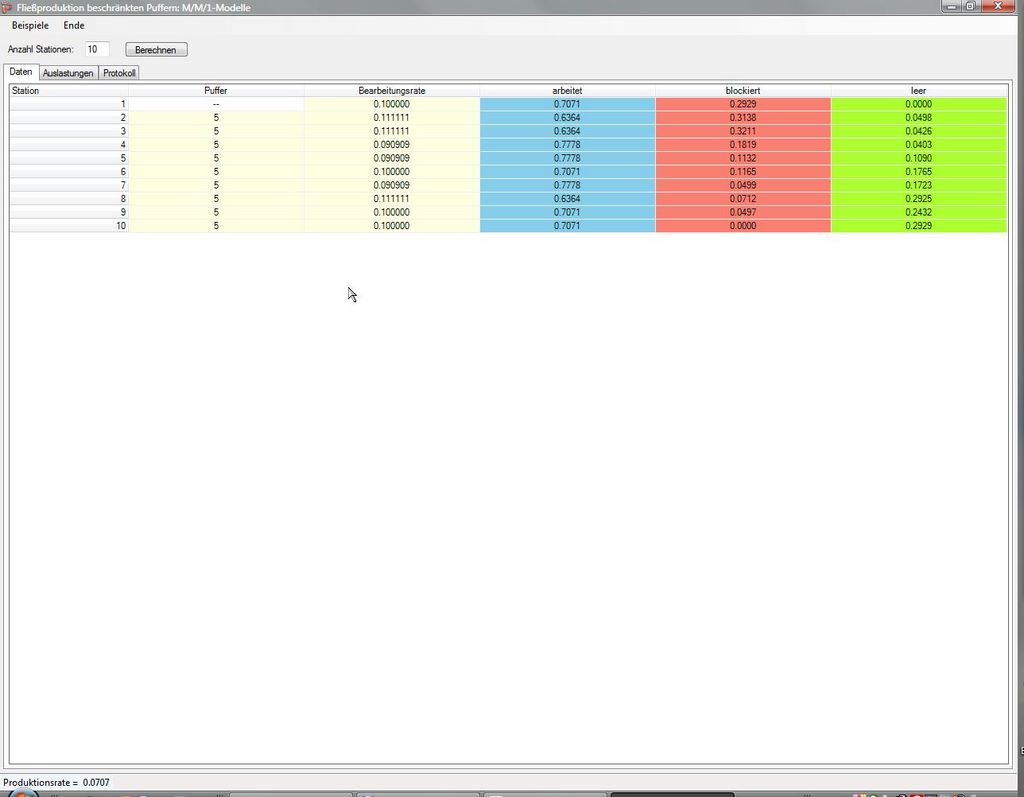Screen dimensions: 1024x797
Task: Select the Daten tab
Action: 21,72
